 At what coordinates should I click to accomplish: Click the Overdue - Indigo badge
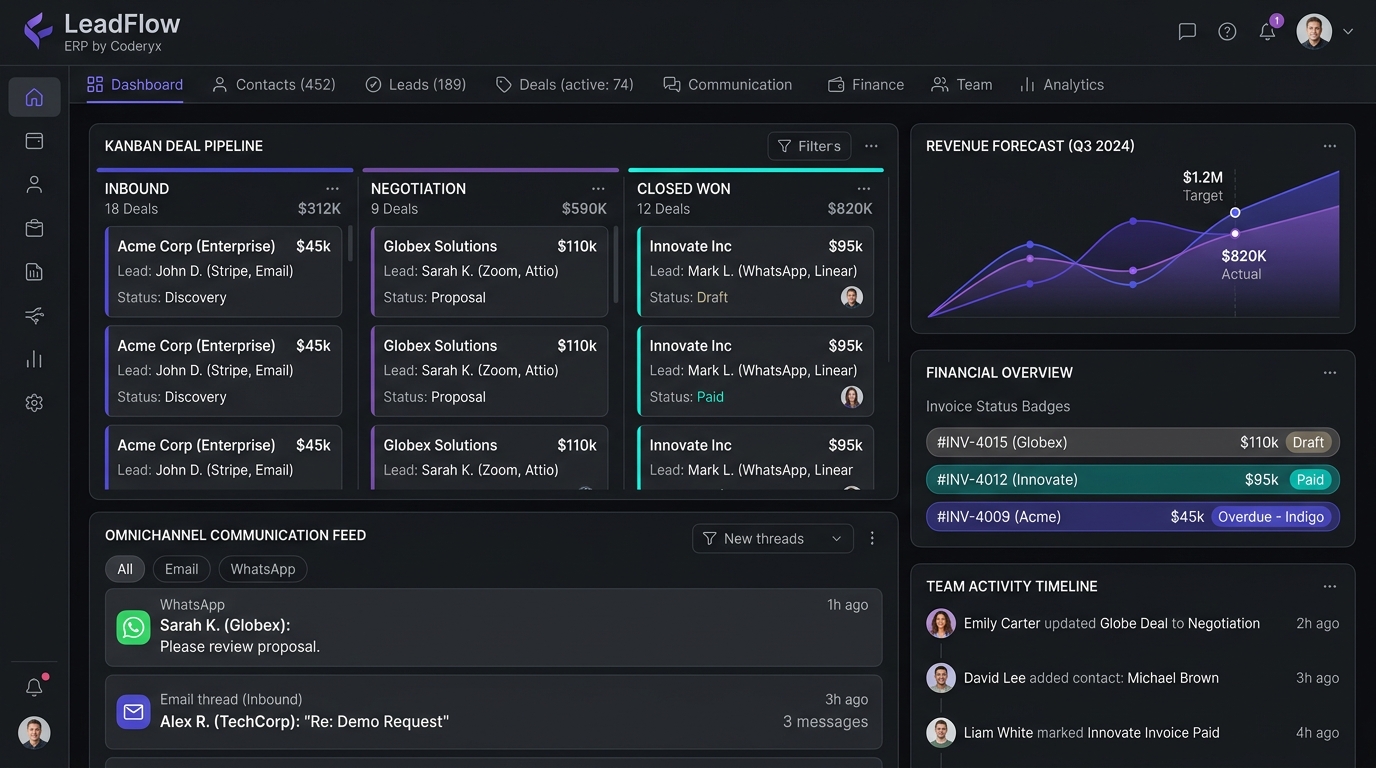pos(1271,517)
